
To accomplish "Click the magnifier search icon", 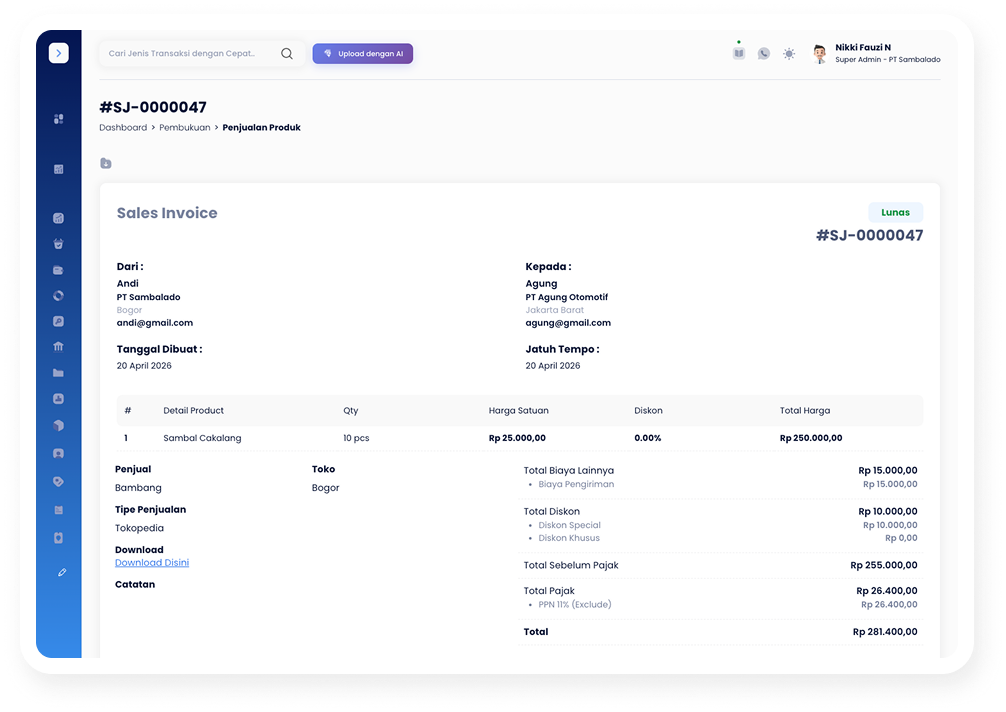I will 287,54.
